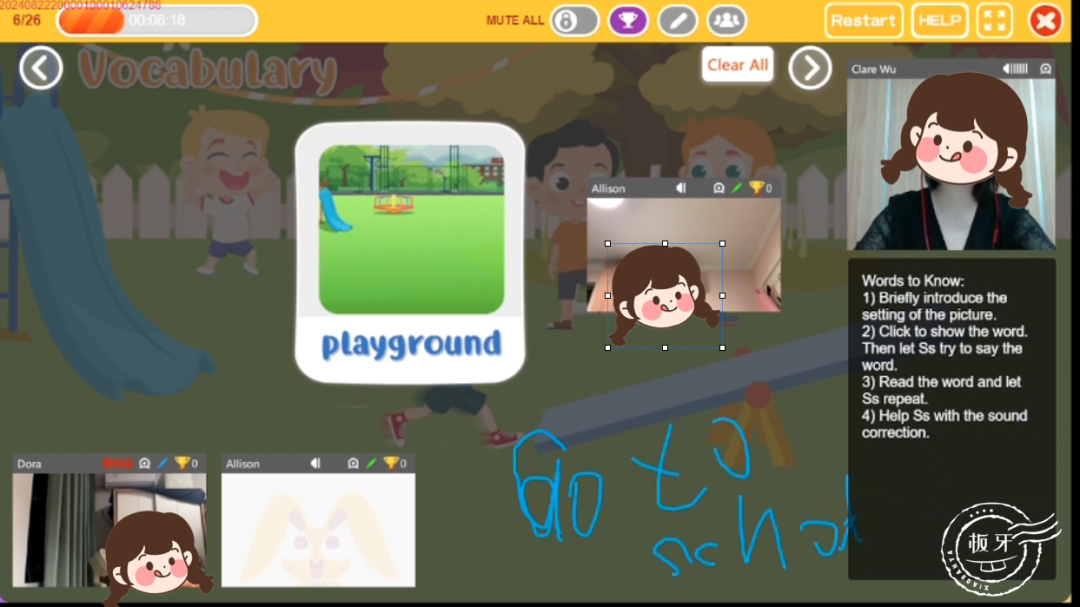Close the classroom with the red X
The width and height of the screenshot is (1080, 607).
pos(1046,21)
